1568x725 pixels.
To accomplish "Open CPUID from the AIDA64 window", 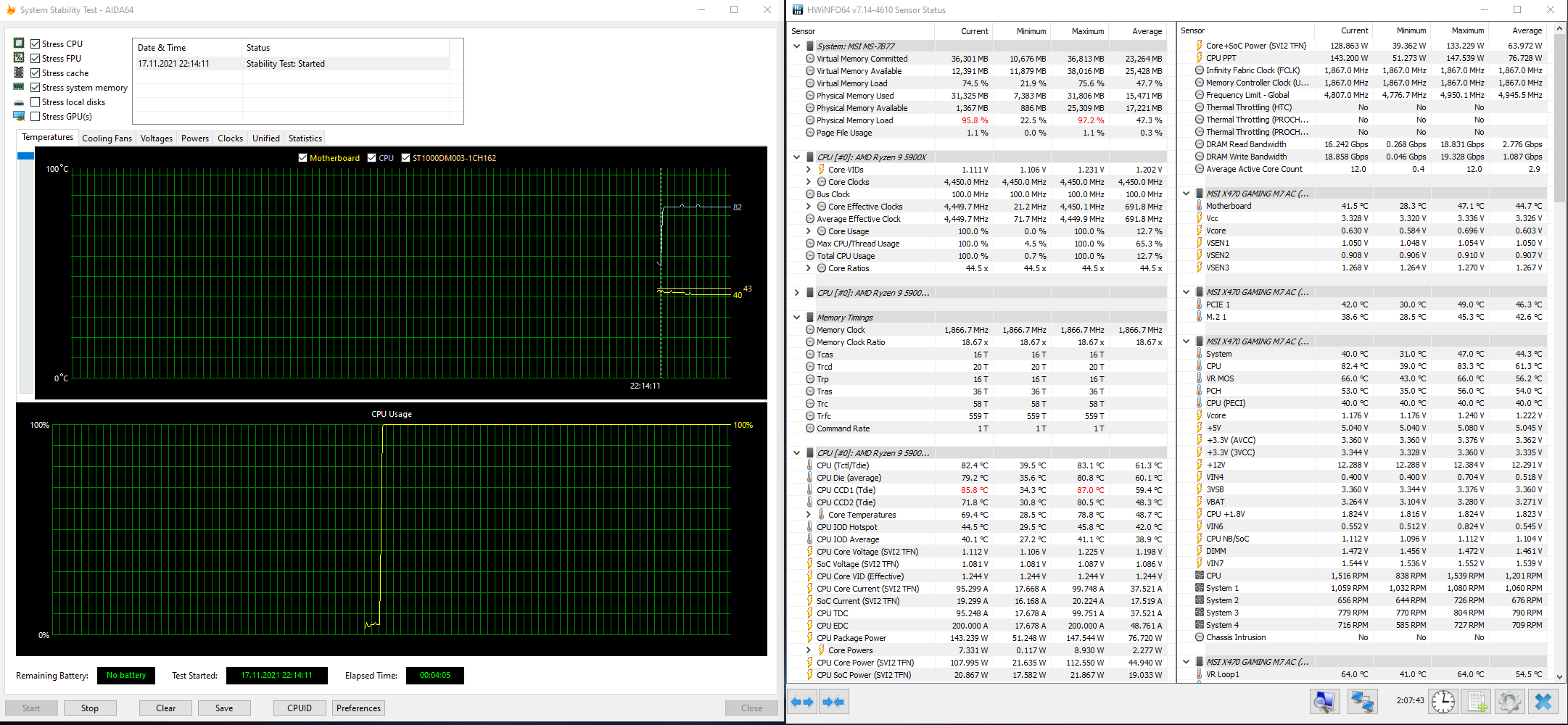I will point(300,708).
